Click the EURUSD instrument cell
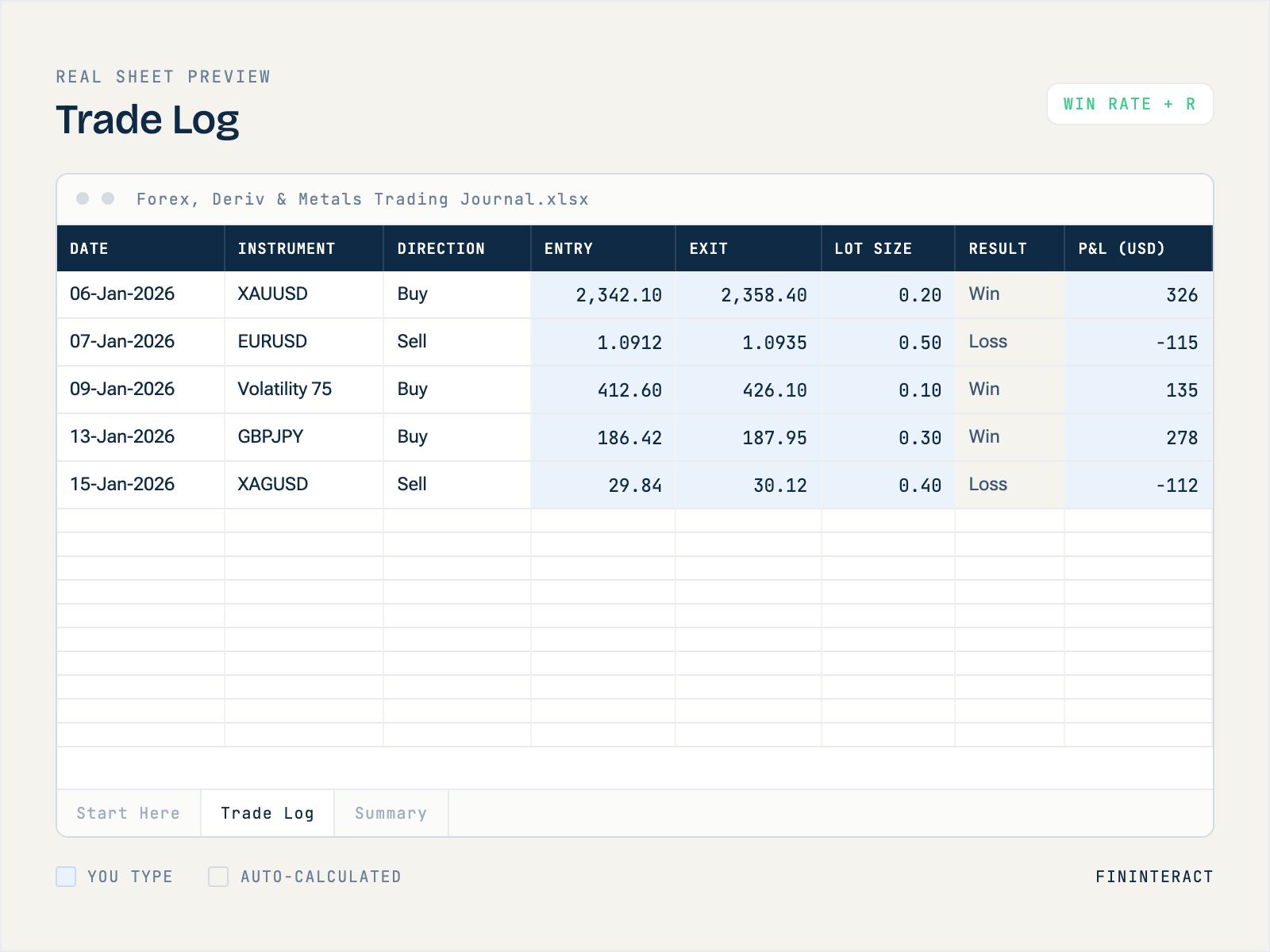The height and width of the screenshot is (952, 1270). (x=304, y=342)
